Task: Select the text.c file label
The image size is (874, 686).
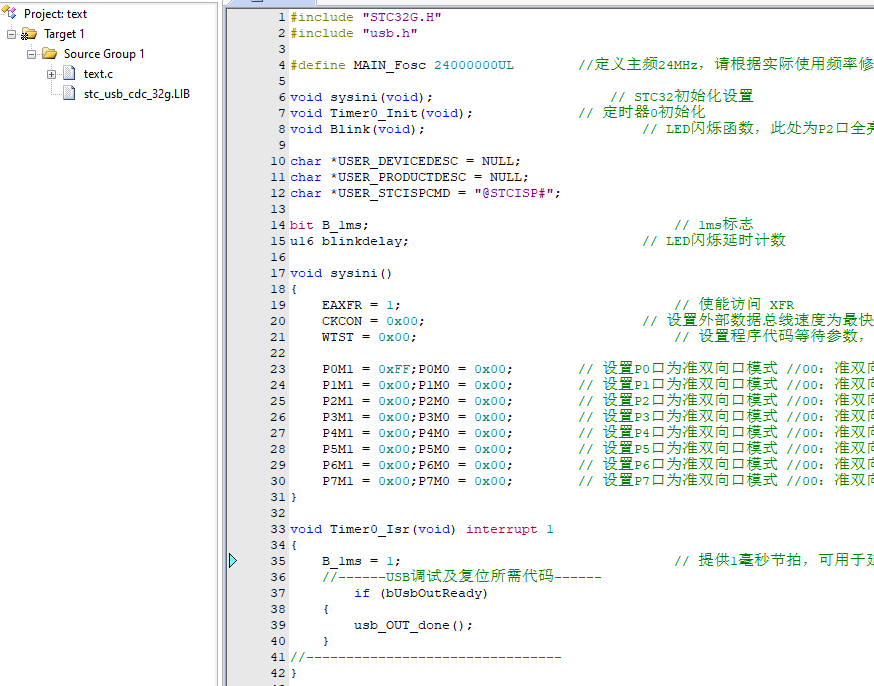Action: [x=98, y=74]
